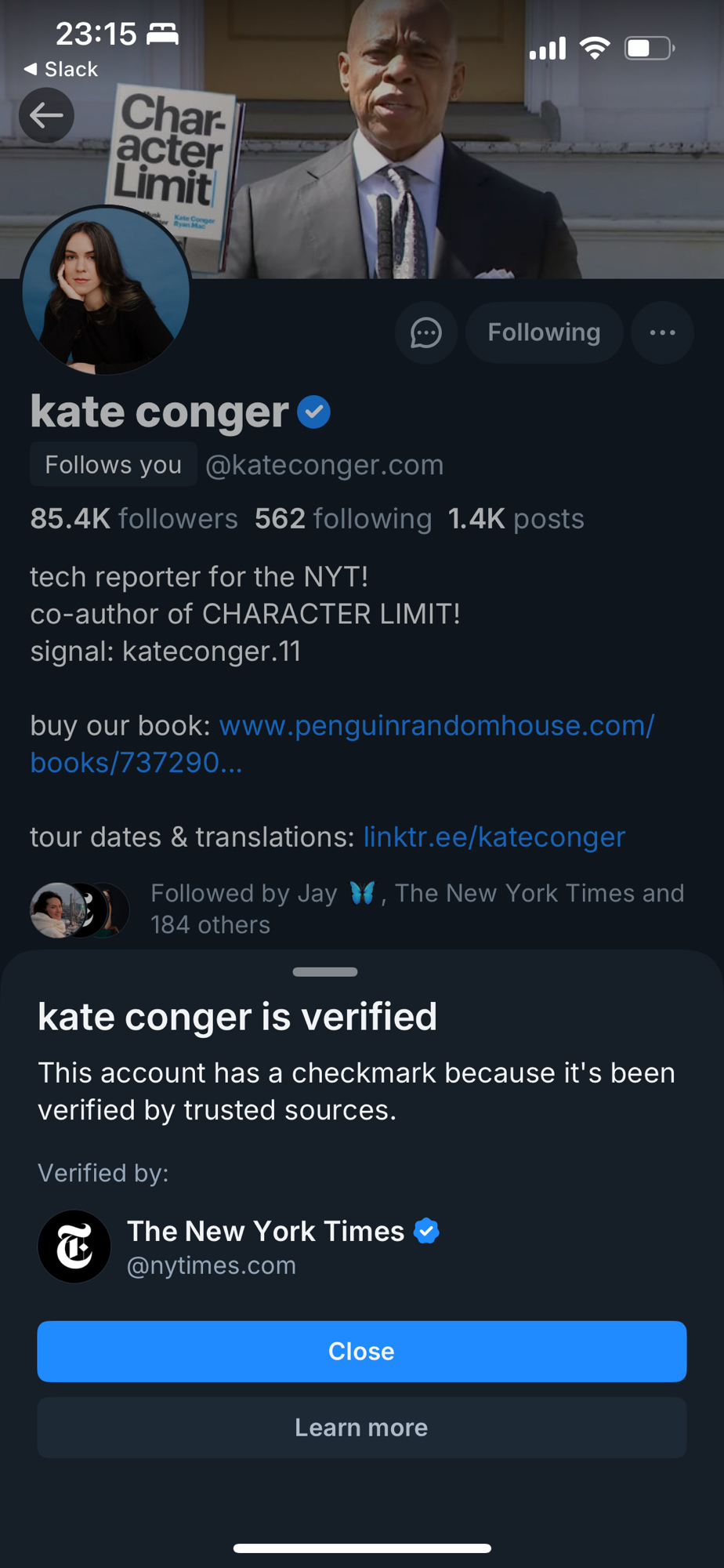Tap the sheet drag handle
724x1568 pixels.
pyautogui.click(x=325, y=972)
